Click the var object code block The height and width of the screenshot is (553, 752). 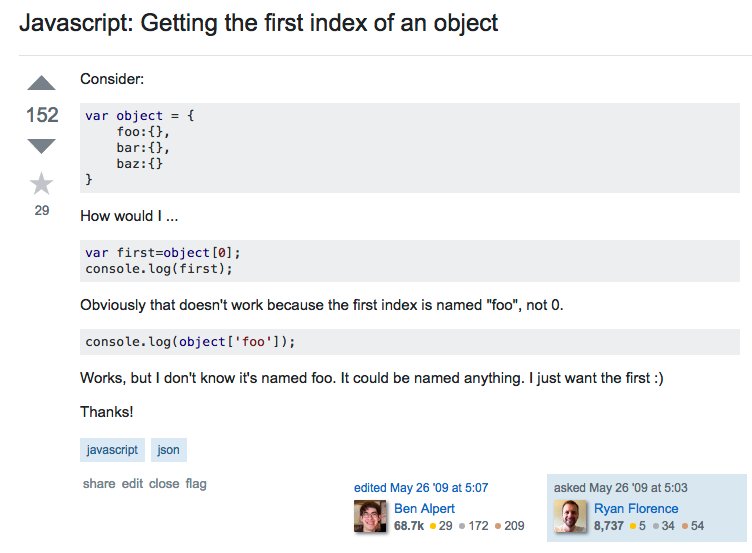tap(410, 148)
